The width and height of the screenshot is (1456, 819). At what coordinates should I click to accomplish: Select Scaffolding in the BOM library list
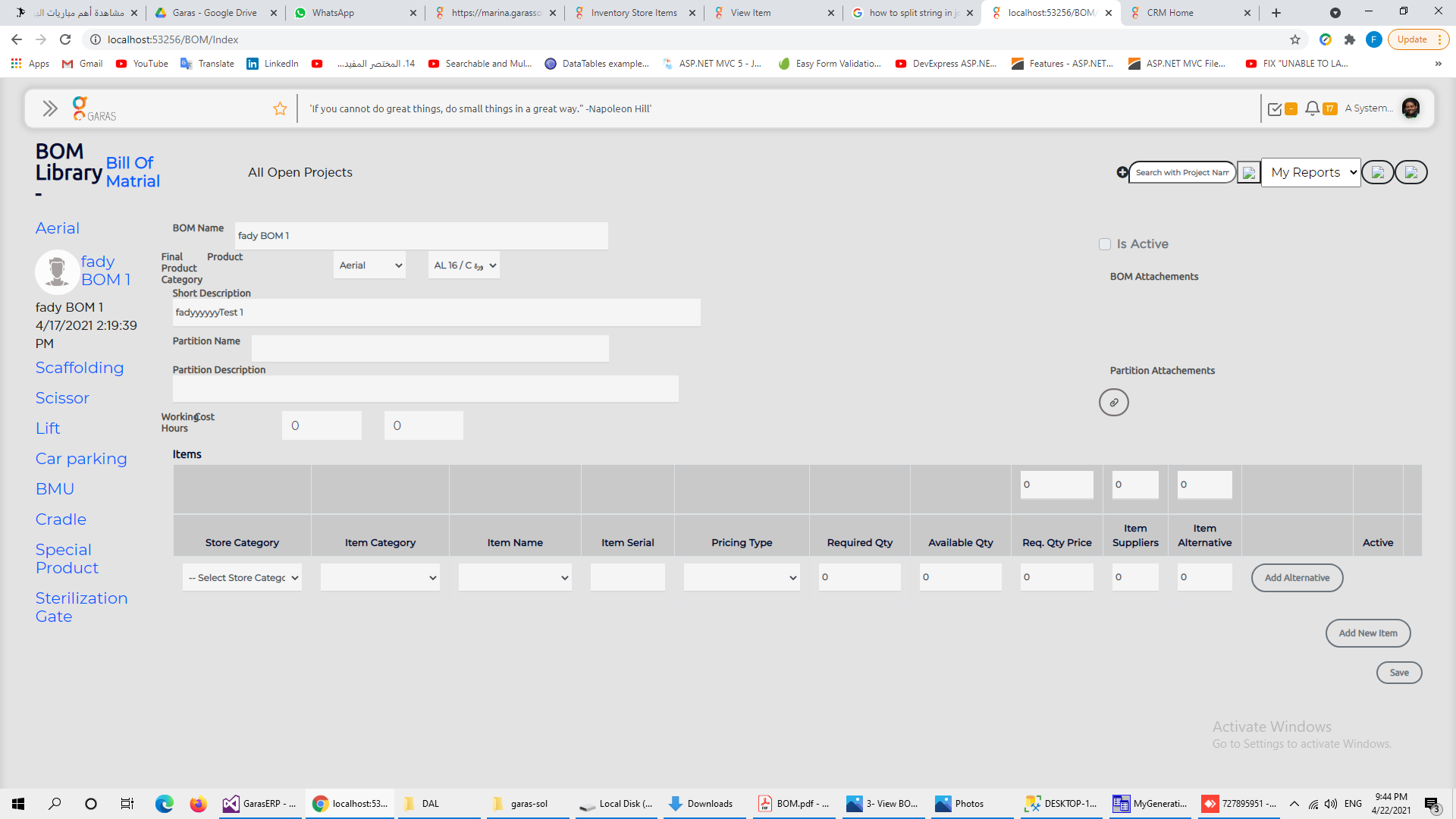point(79,368)
